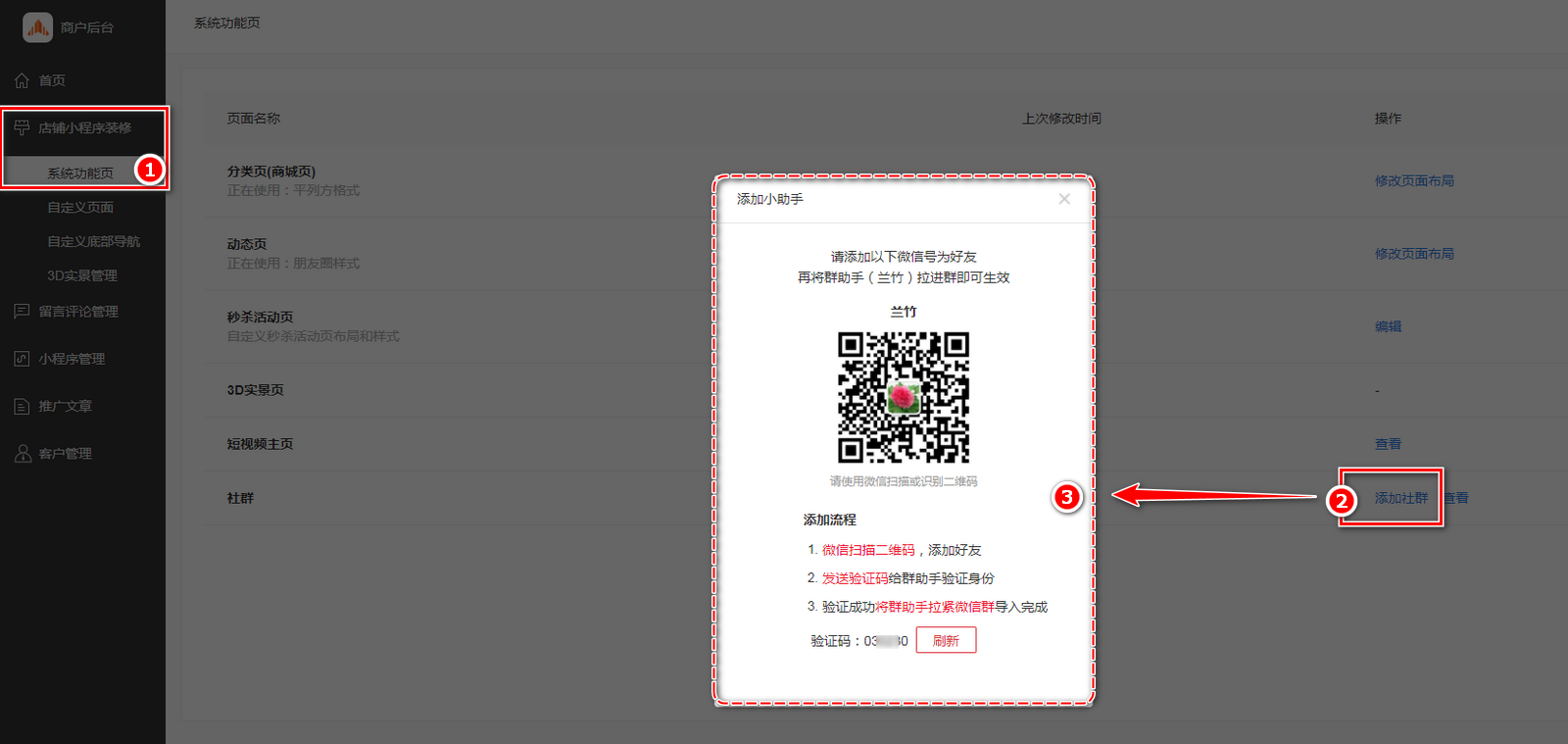Screen dimensions: 1568x744
Task: Select 系统功能页 in sidebar
Action: (x=80, y=174)
